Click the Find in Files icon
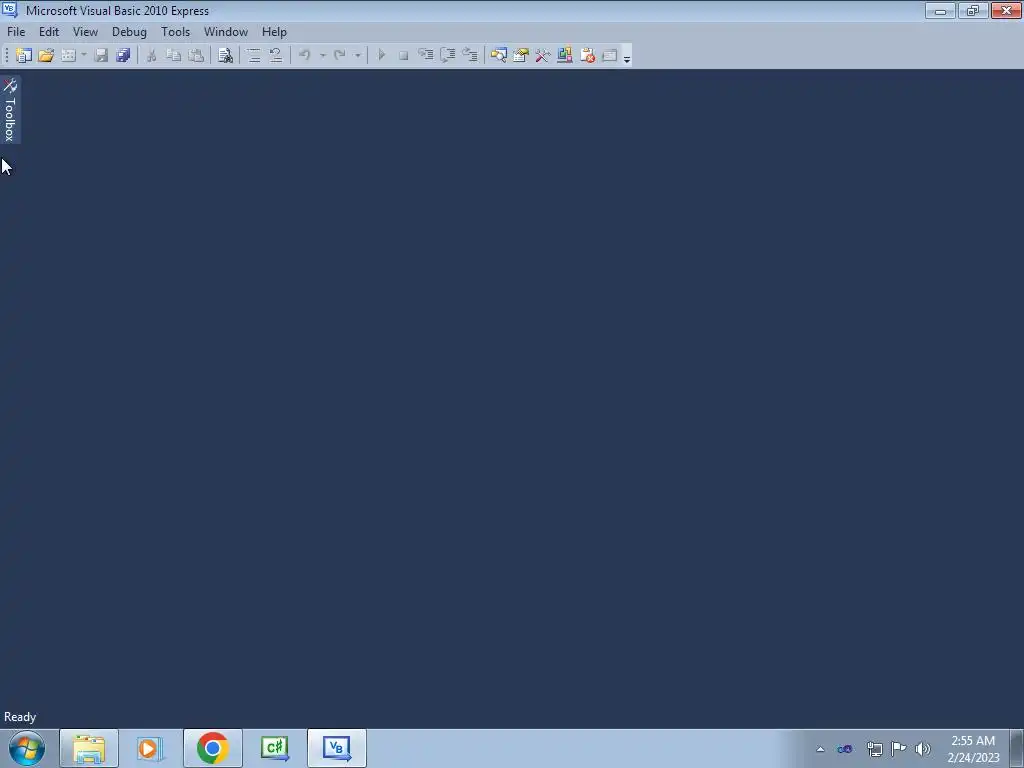 coord(225,56)
